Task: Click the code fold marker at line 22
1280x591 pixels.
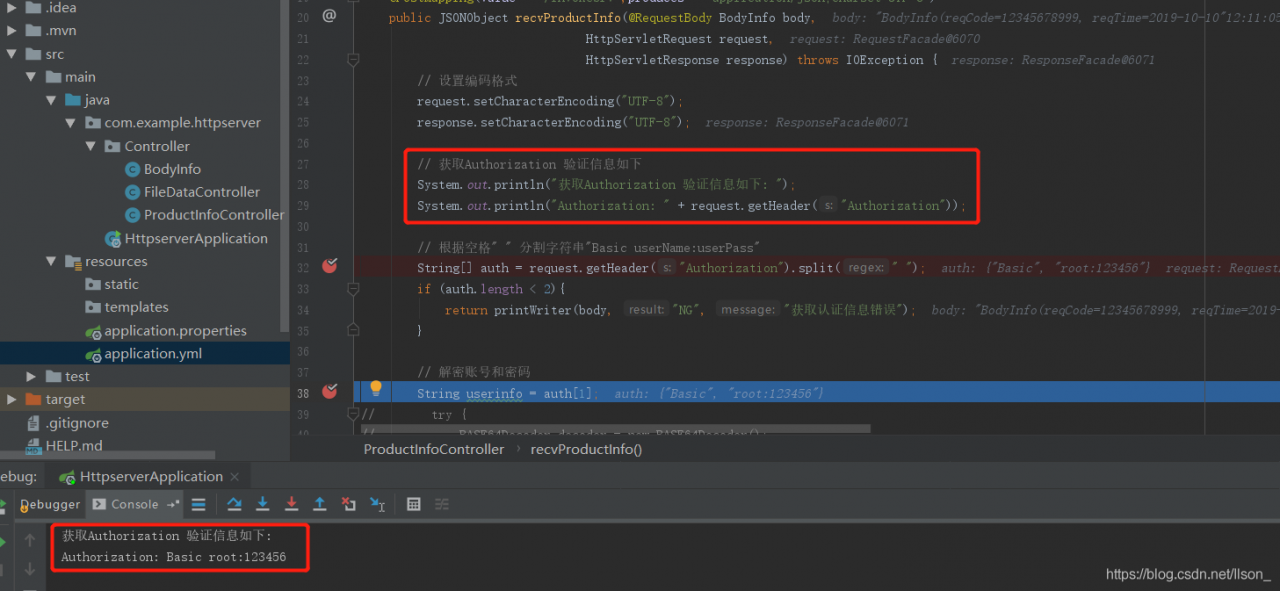Action: tap(352, 60)
